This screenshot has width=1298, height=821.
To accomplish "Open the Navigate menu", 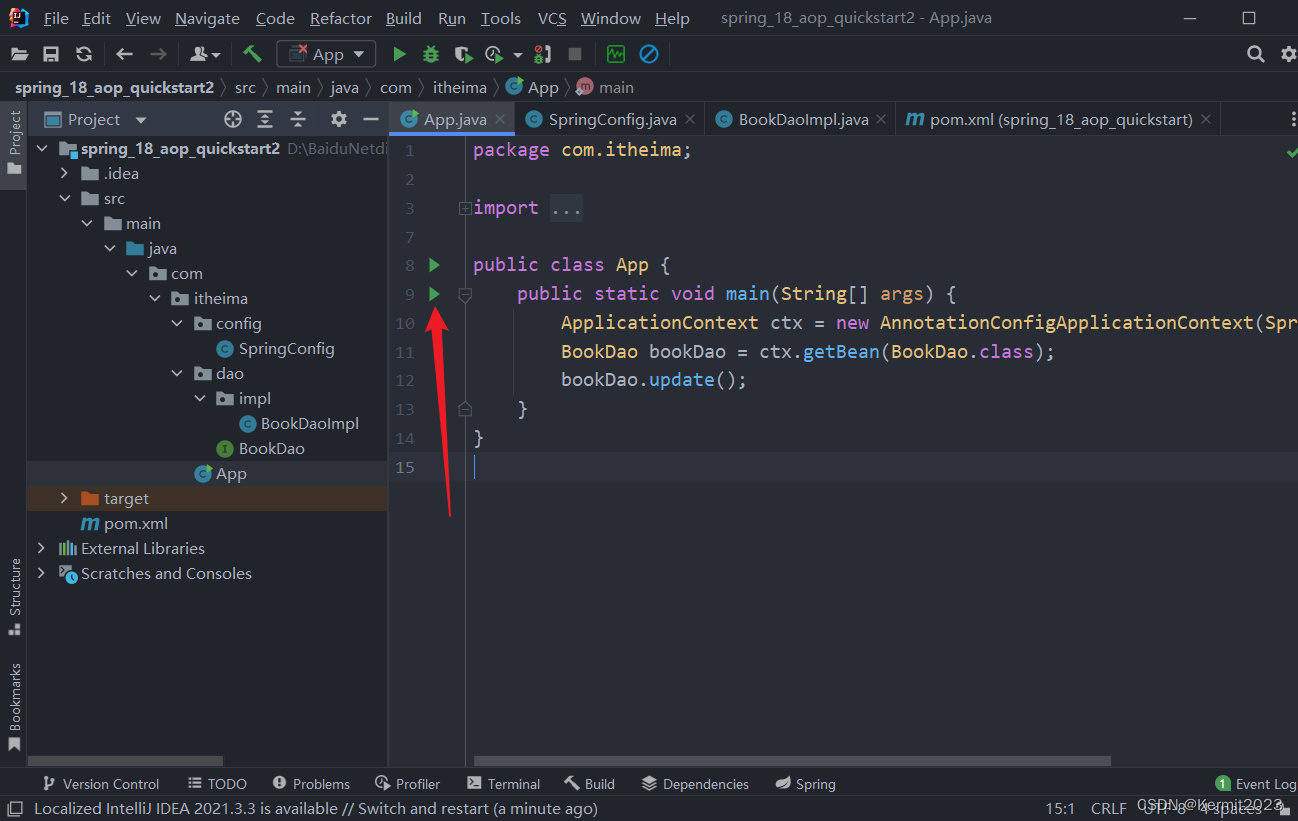I will pyautogui.click(x=207, y=18).
